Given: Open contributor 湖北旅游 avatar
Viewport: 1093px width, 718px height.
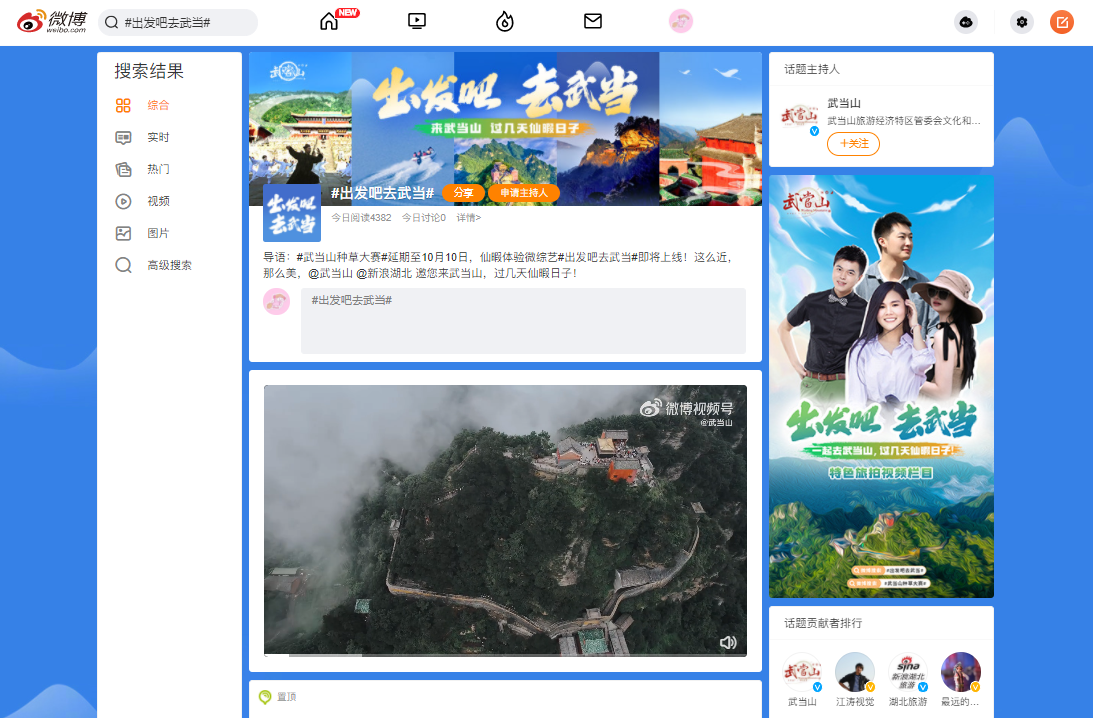Looking at the screenshot, I should pos(908,672).
